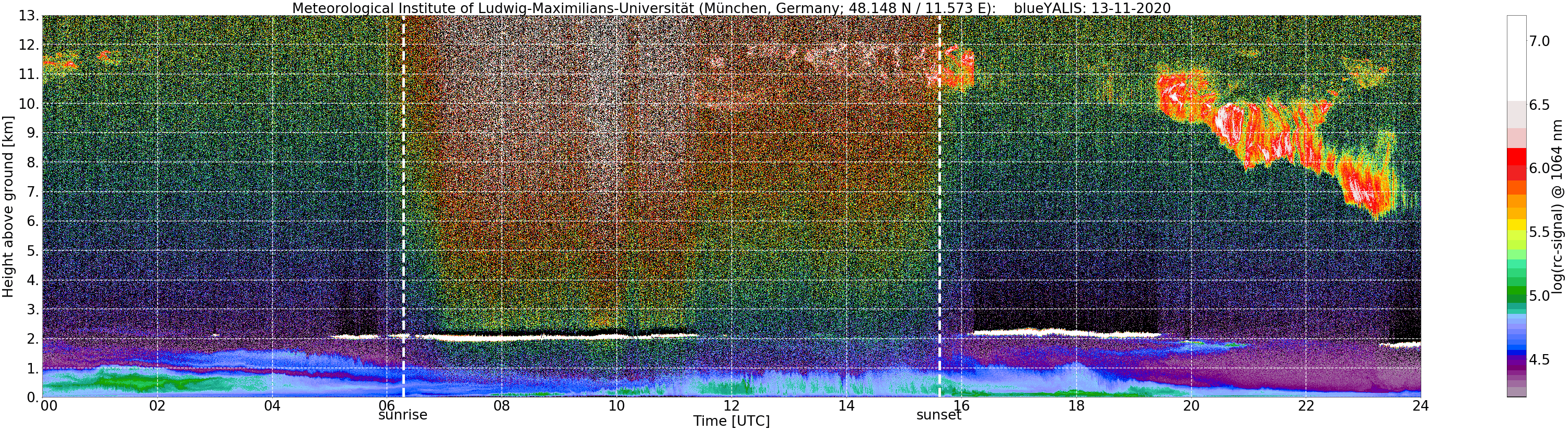Click the x-axis tick label '18'
The height and width of the screenshot is (431, 1568).
click(1076, 406)
